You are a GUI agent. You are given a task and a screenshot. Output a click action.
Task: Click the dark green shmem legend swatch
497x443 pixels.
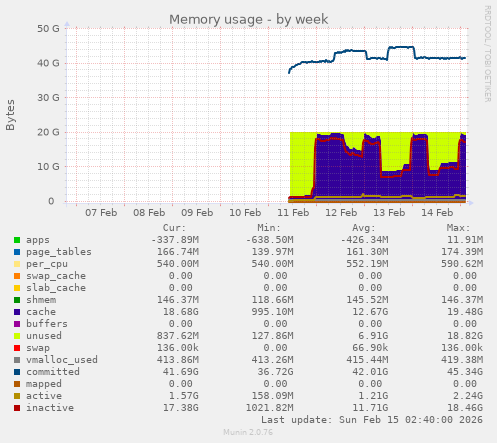click(x=17, y=300)
